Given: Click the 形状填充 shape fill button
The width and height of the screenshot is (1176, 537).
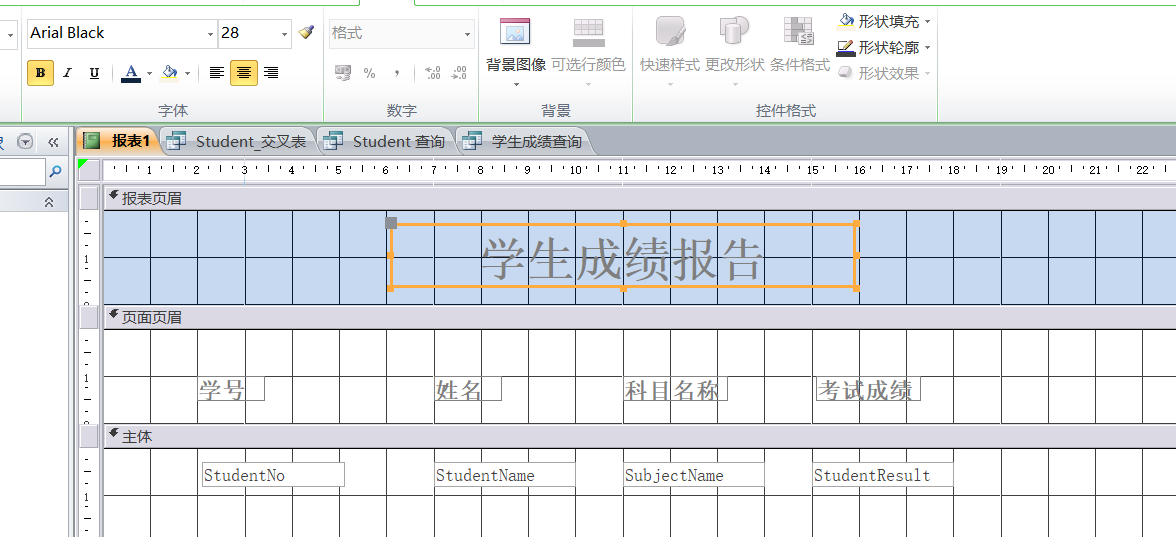Looking at the screenshot, I should tap(884, 21).
